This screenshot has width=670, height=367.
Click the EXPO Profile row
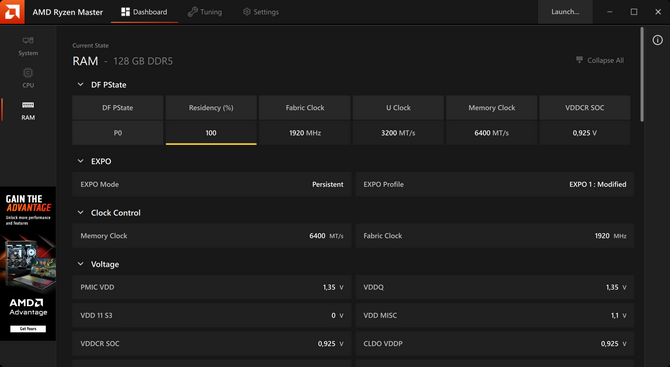[x=495, y=184]
